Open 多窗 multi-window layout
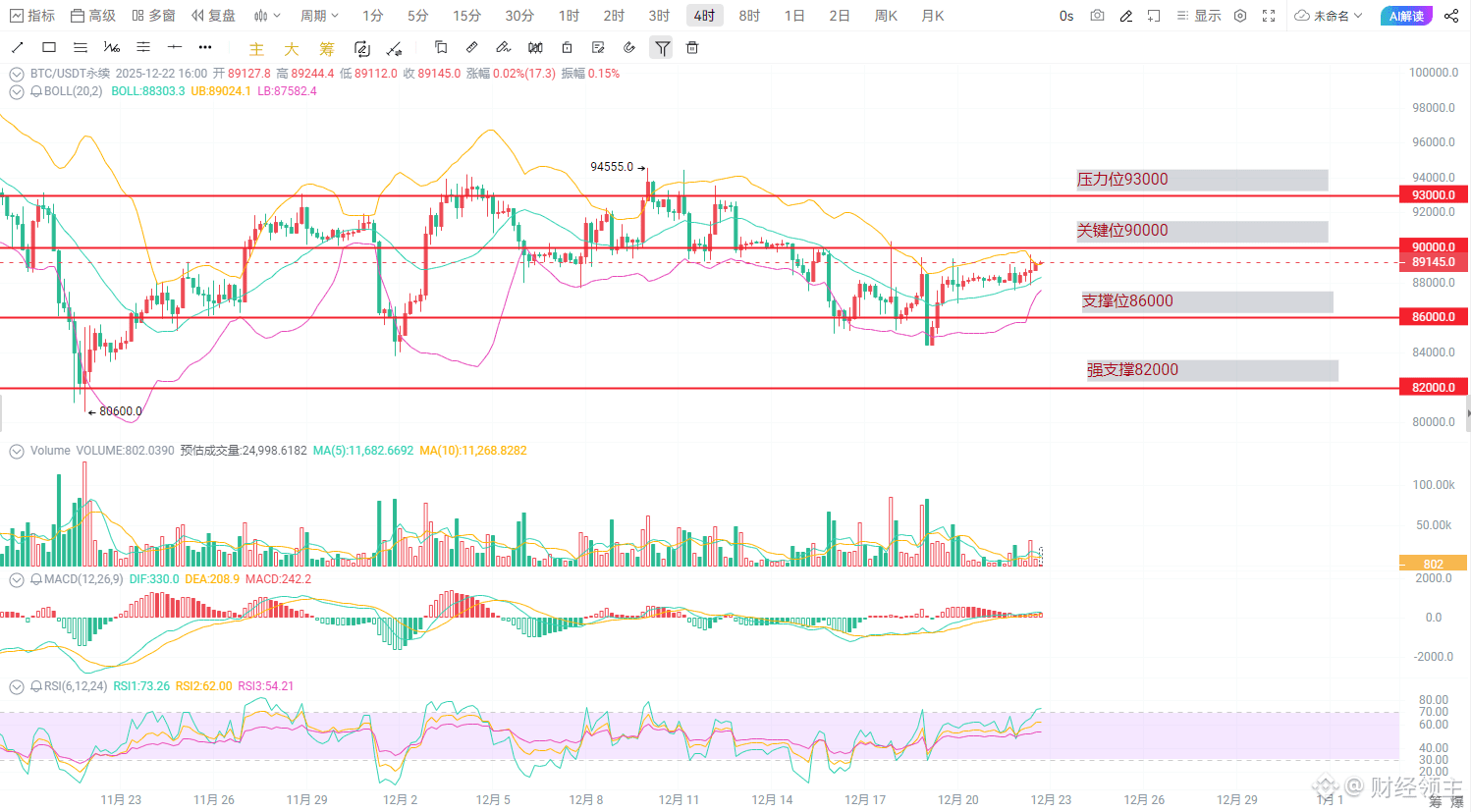The width and height of the screenshot is (1471, 812). (x=154, y=16)
